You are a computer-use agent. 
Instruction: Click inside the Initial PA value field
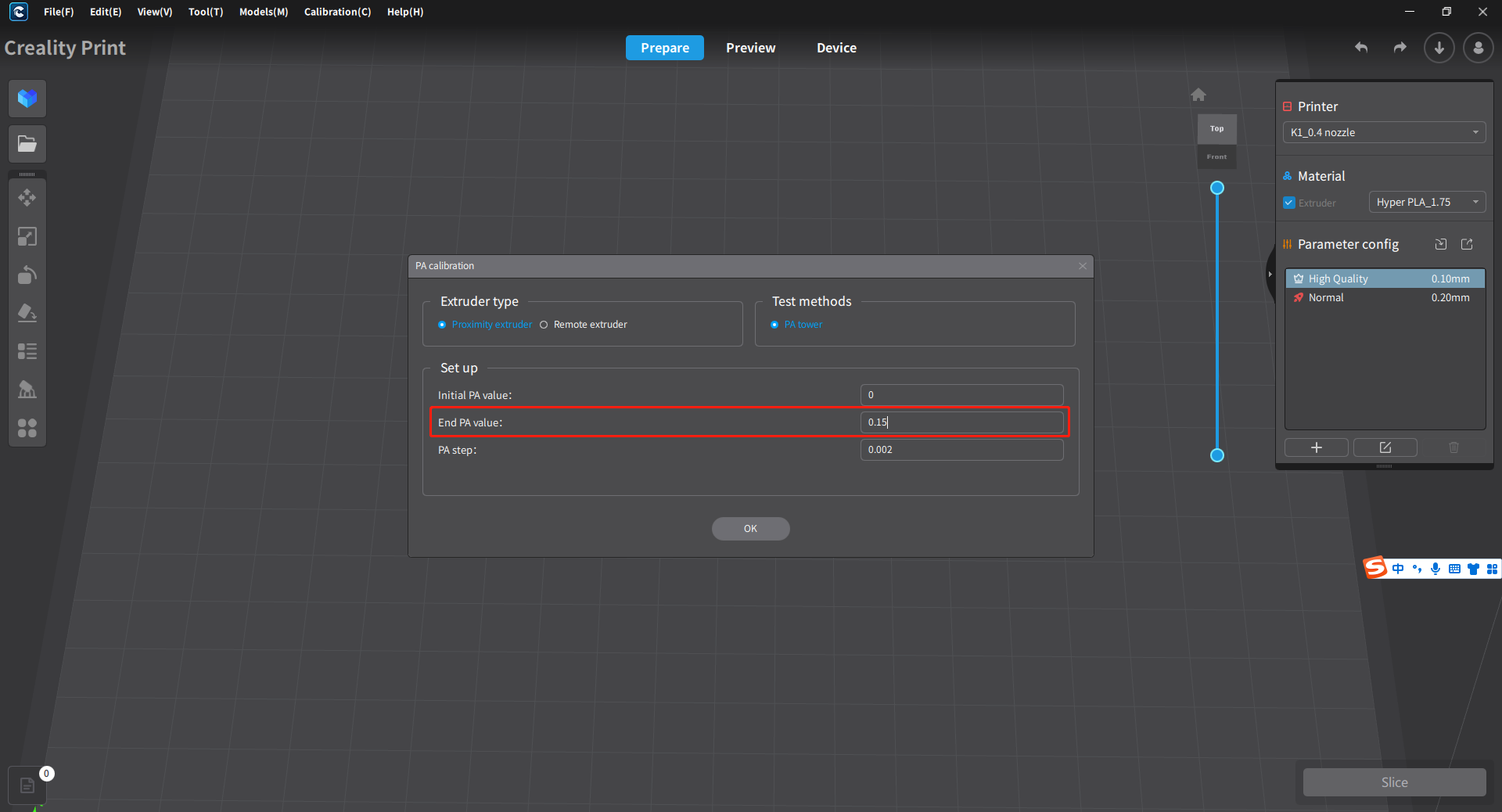pyautogui.click(x=962, y=395)
